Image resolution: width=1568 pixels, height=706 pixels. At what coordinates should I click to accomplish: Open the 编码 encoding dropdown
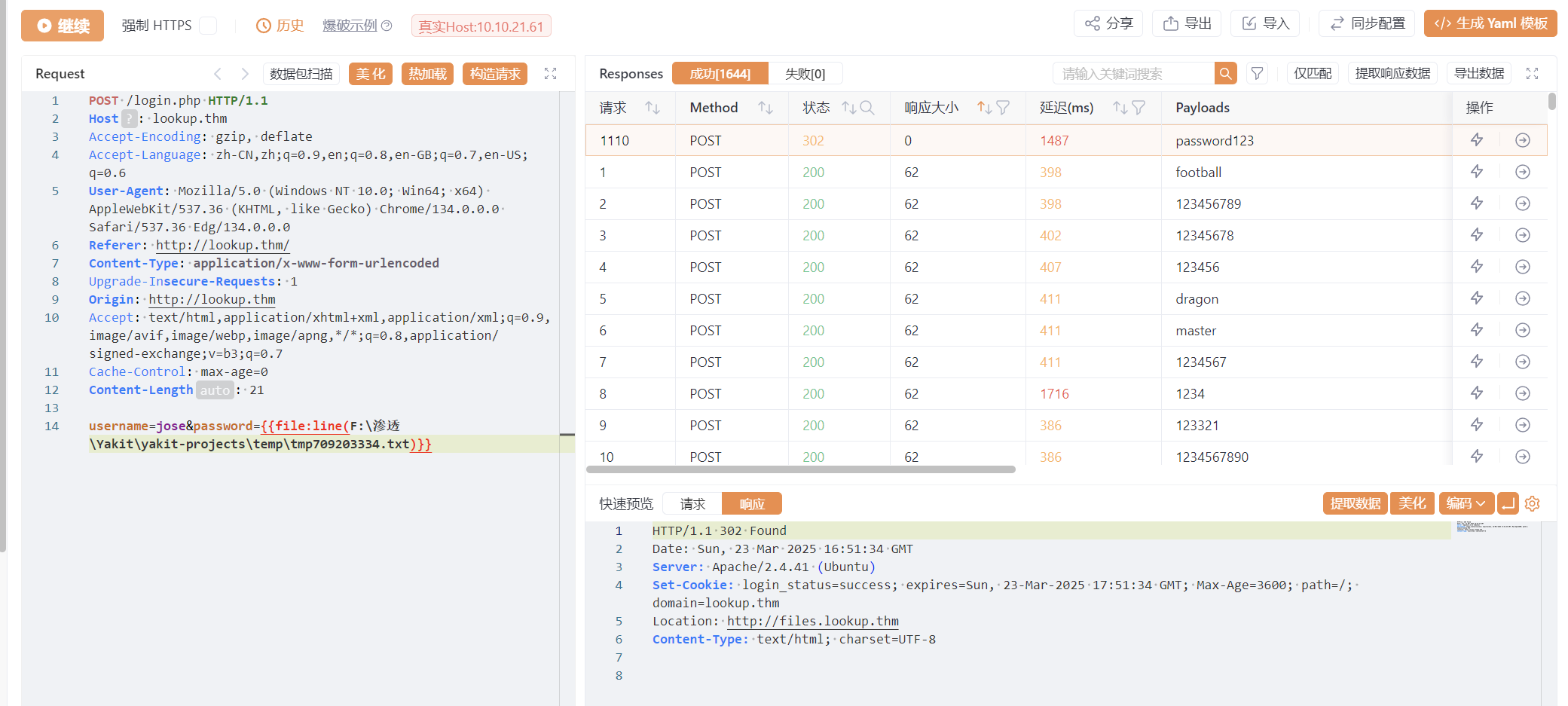pos(1466,503)
